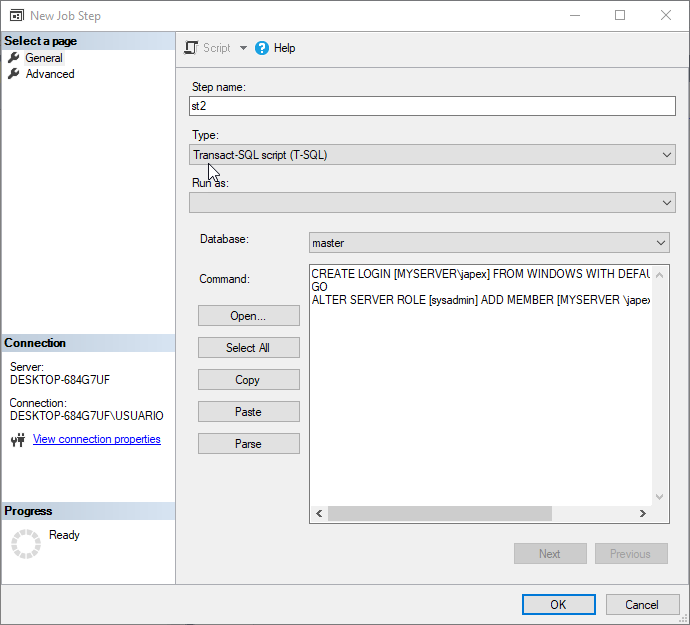The height and width of the screenshot is (625, 690).
Task: Confirm with the OK button
Action: tap(558, 605)
